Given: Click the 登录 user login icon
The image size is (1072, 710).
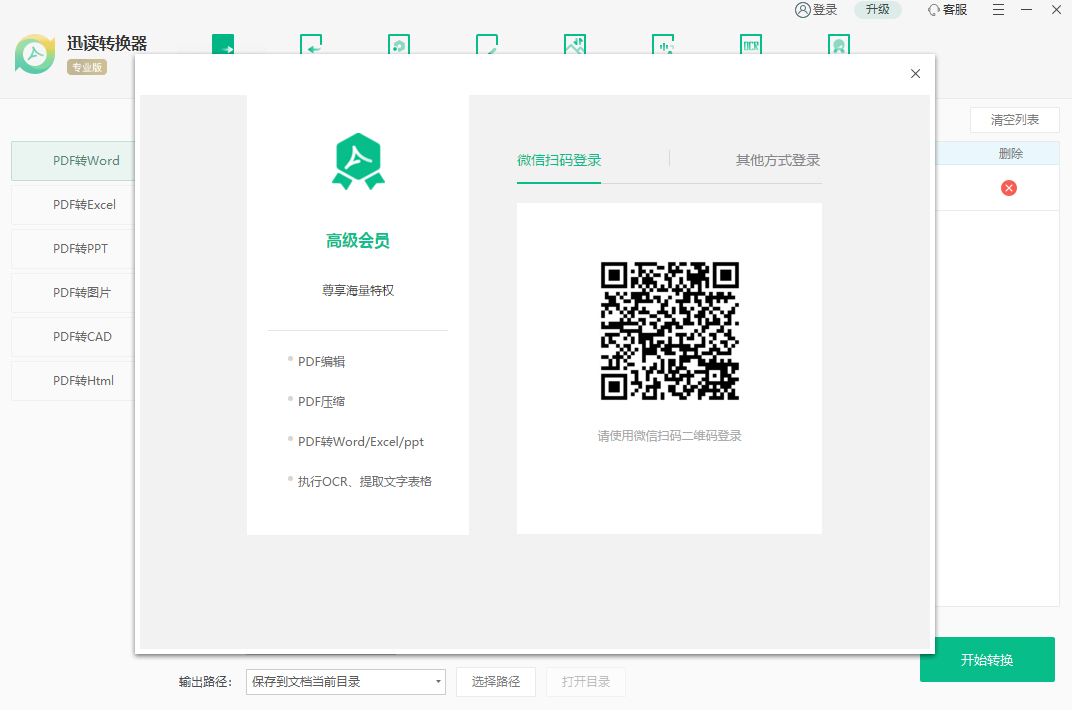Looking at the screenshot, I should [803, 10].
